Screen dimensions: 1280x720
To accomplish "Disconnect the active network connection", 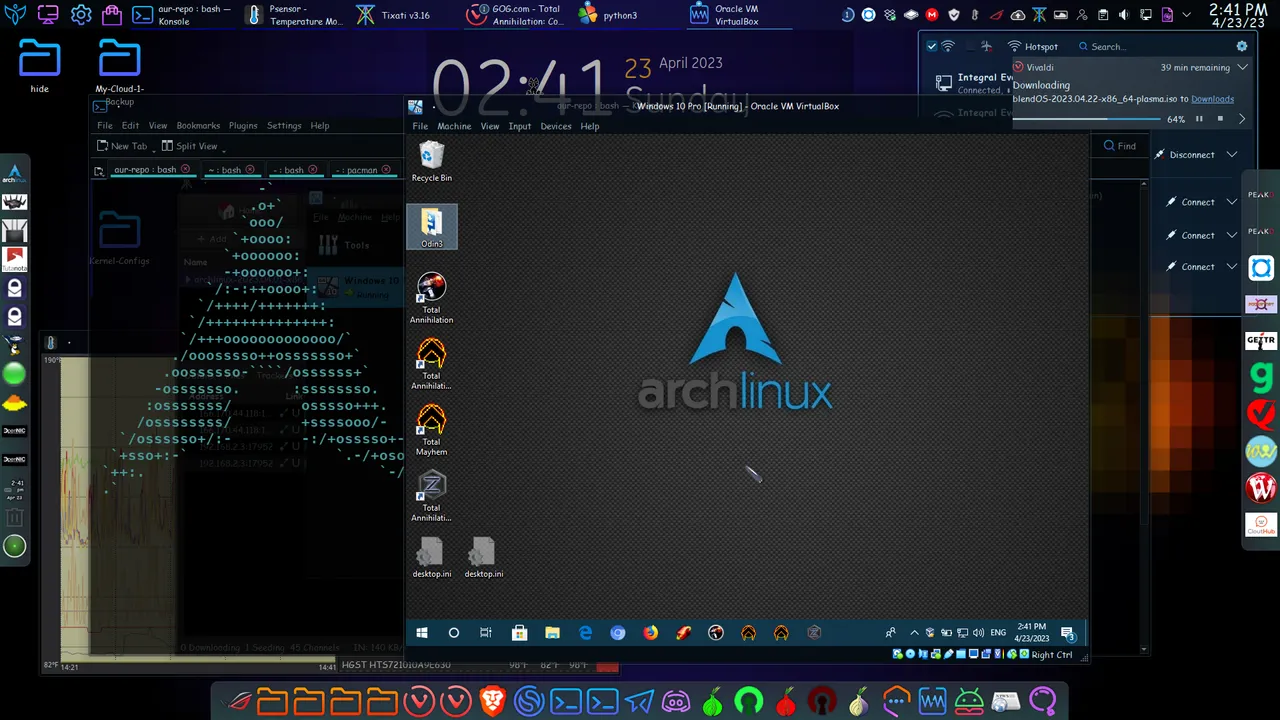I will tap(1185, 154).
